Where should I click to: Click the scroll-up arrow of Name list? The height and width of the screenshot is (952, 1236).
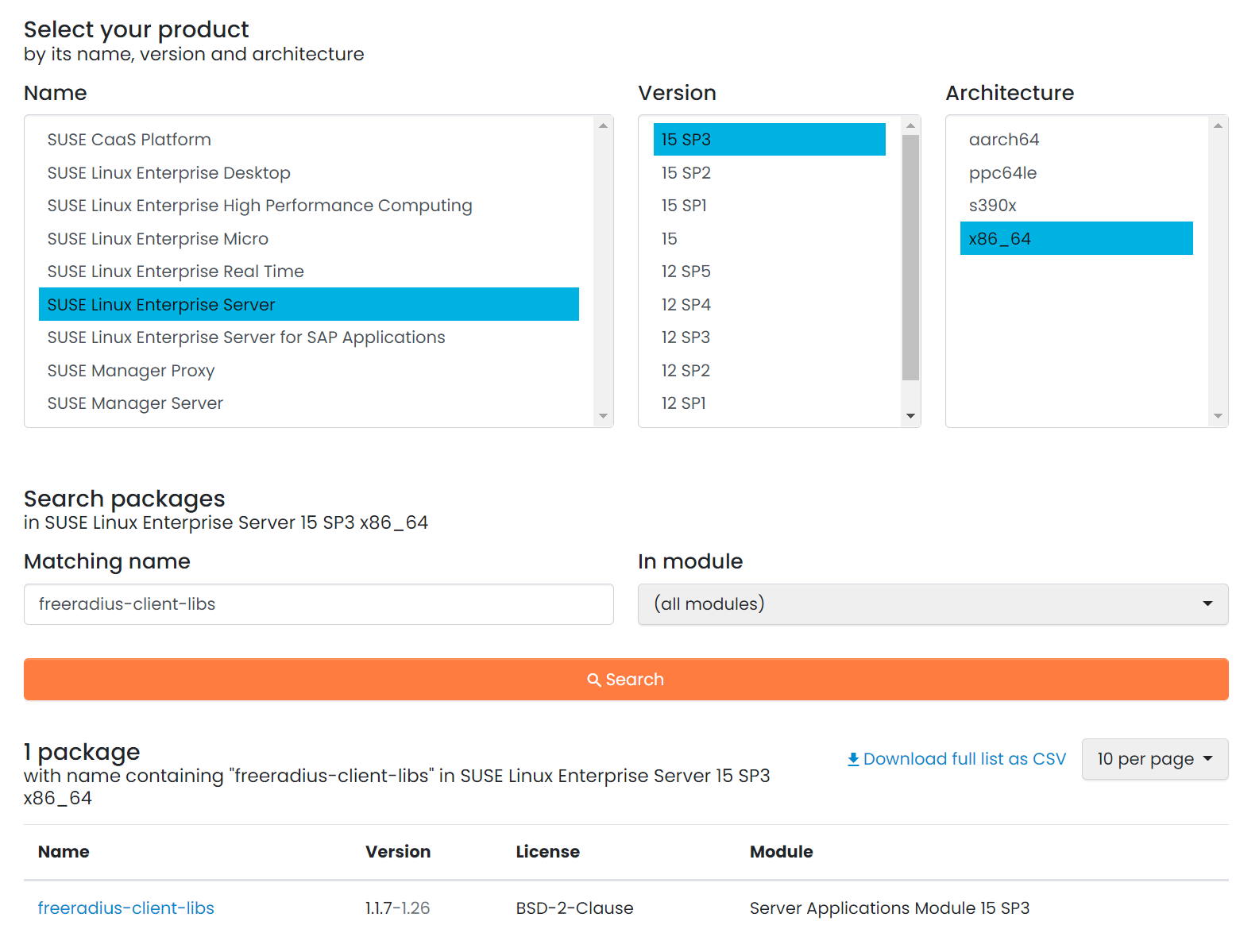[x=603, y=125]
